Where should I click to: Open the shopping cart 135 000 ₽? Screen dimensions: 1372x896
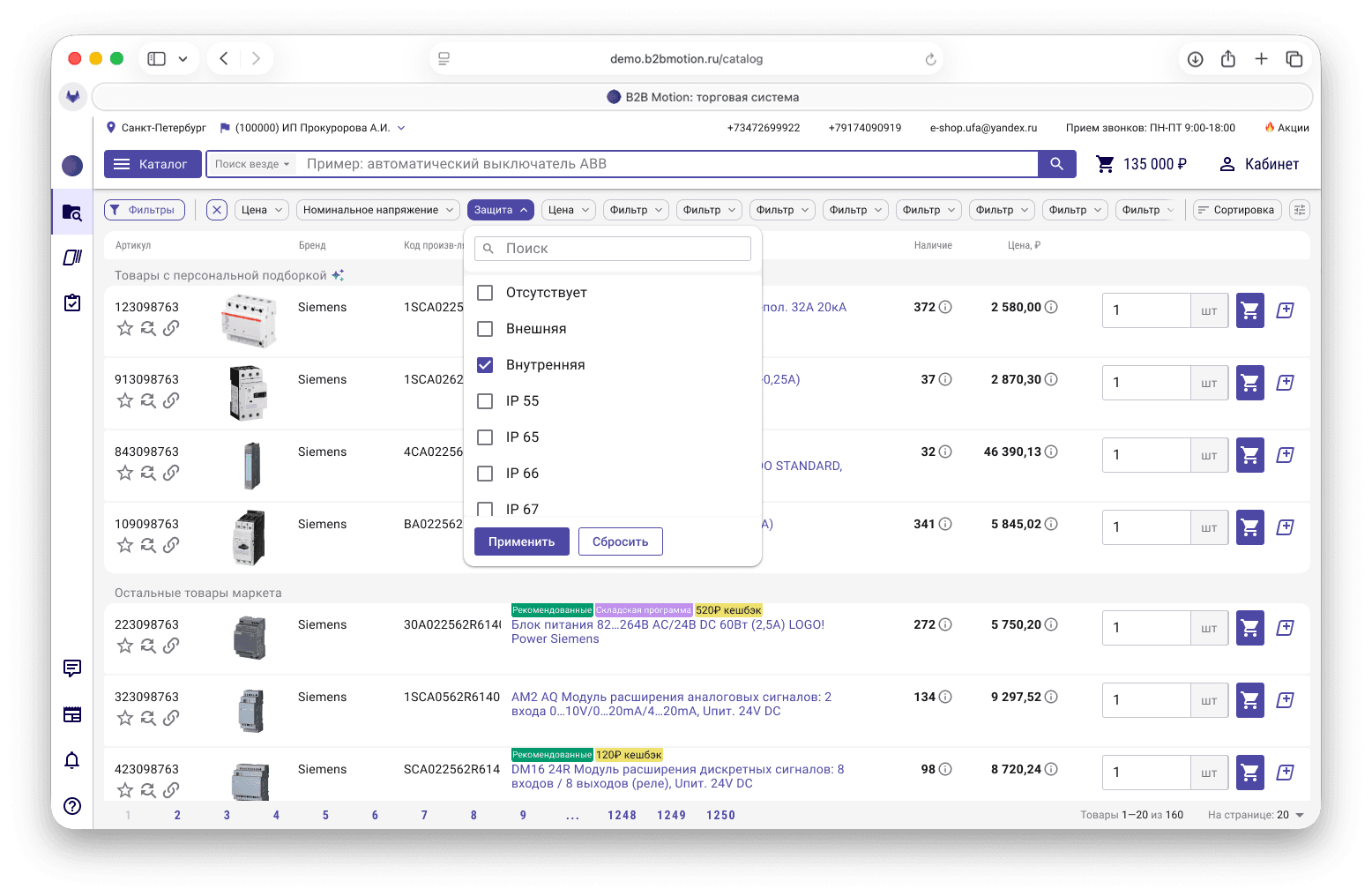click(1141, 164)
